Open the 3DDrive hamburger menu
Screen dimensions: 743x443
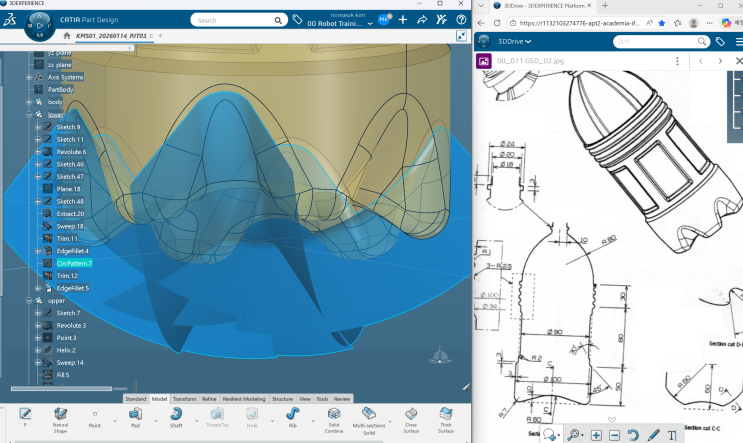[x=739, y=42]
